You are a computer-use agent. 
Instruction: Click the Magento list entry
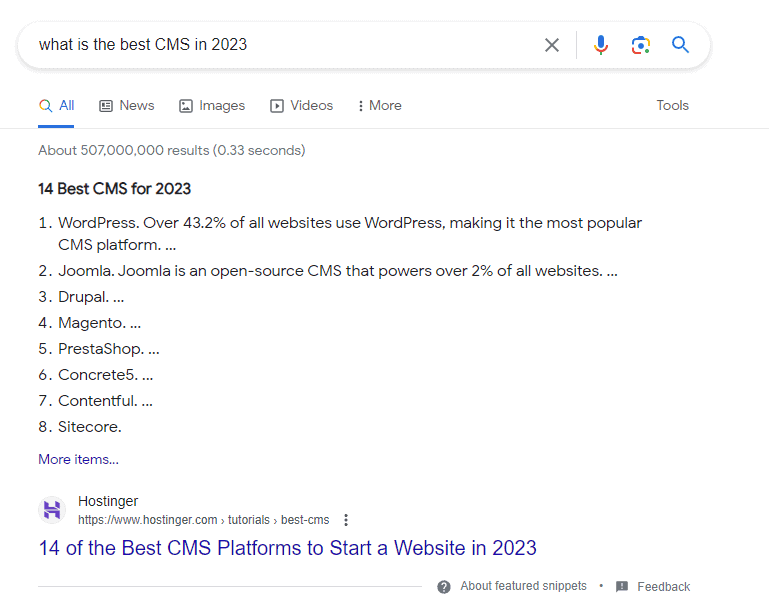(100, 323)
